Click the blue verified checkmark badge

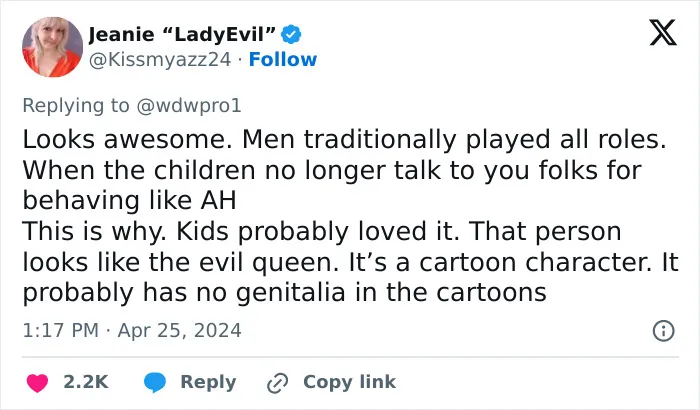pyautogui.click(x=291, y=34)
